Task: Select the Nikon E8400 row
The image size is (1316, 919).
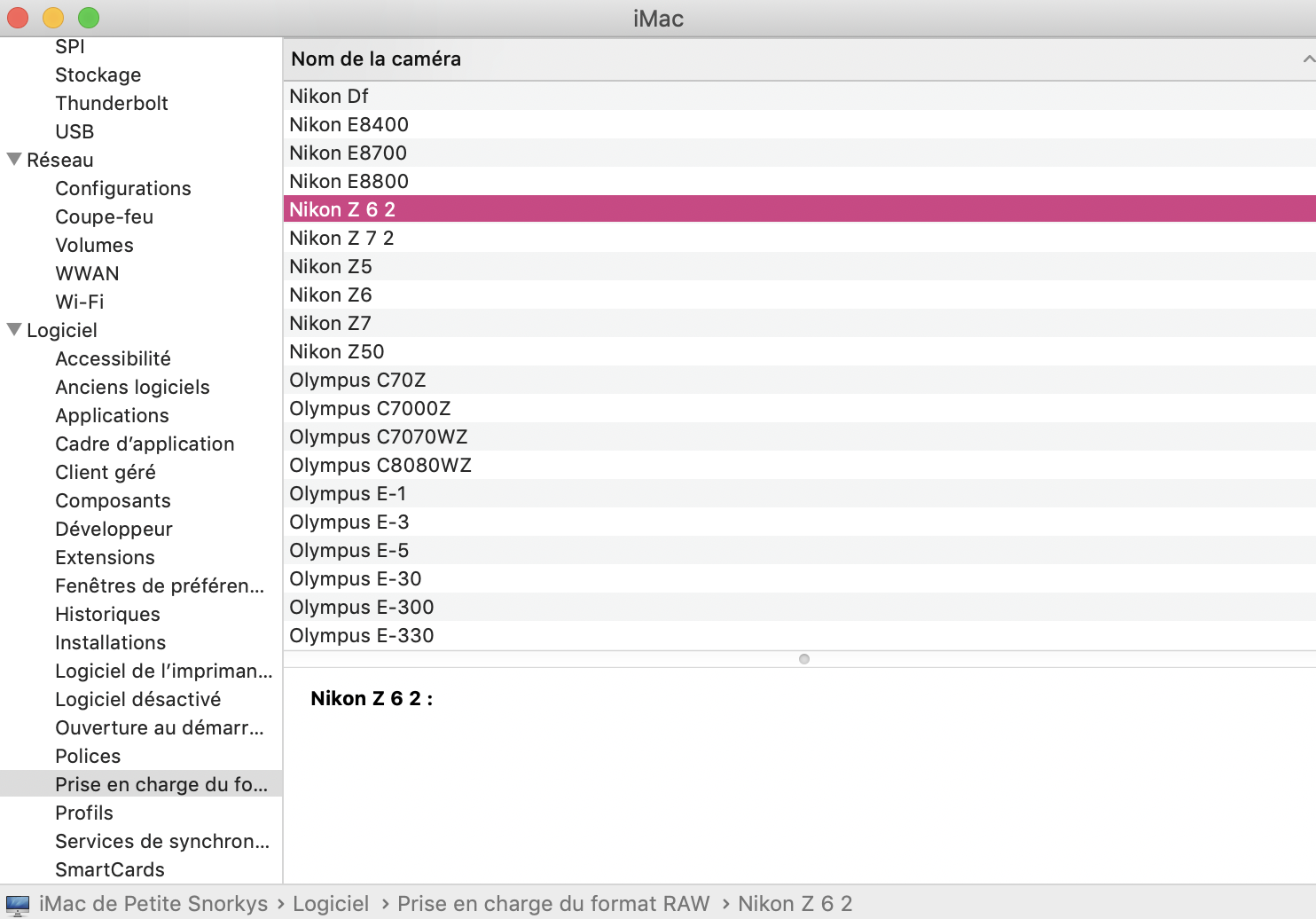Action: point(800,124)
